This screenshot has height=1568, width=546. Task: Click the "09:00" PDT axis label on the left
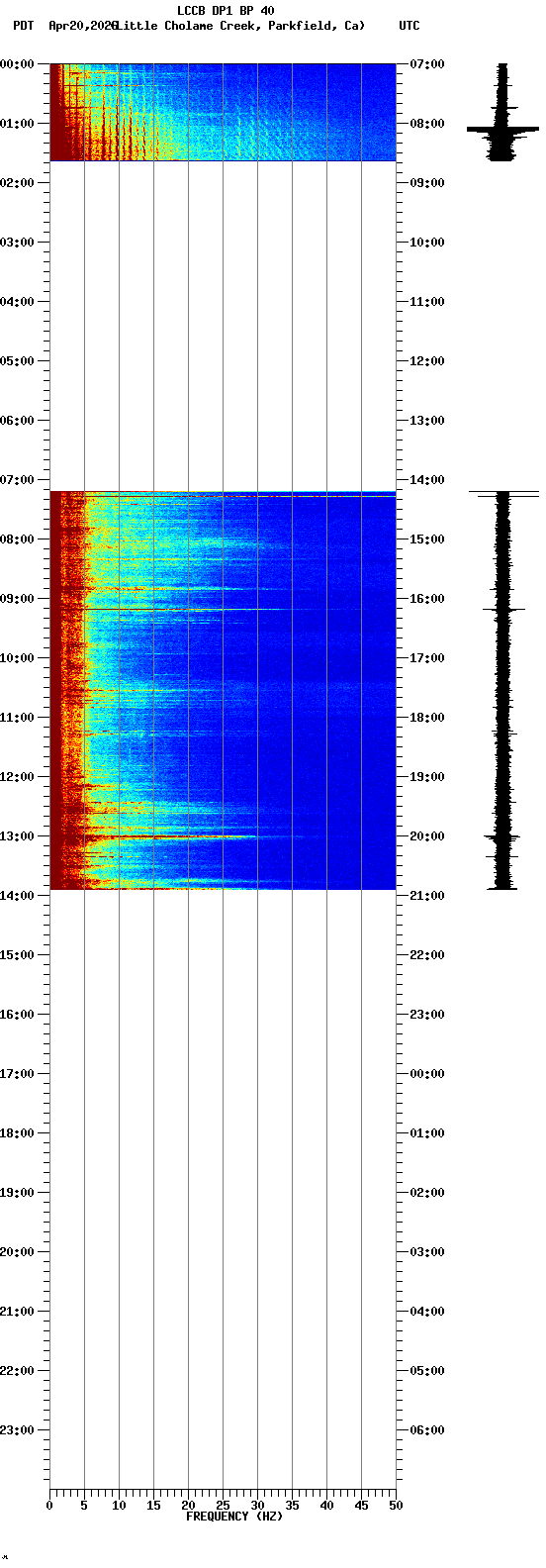(18, 599)
